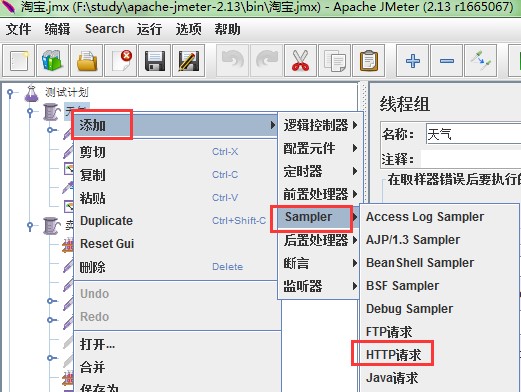
Task: Click the Undo arrow toolbar icon
Action: 232,61
